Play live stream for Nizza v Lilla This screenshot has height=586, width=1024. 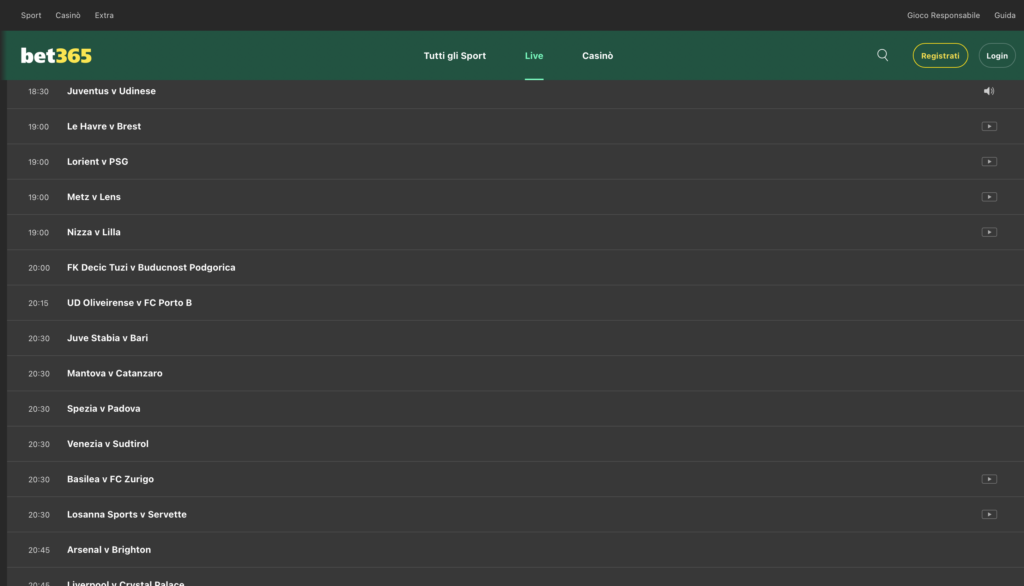(988, 232)
